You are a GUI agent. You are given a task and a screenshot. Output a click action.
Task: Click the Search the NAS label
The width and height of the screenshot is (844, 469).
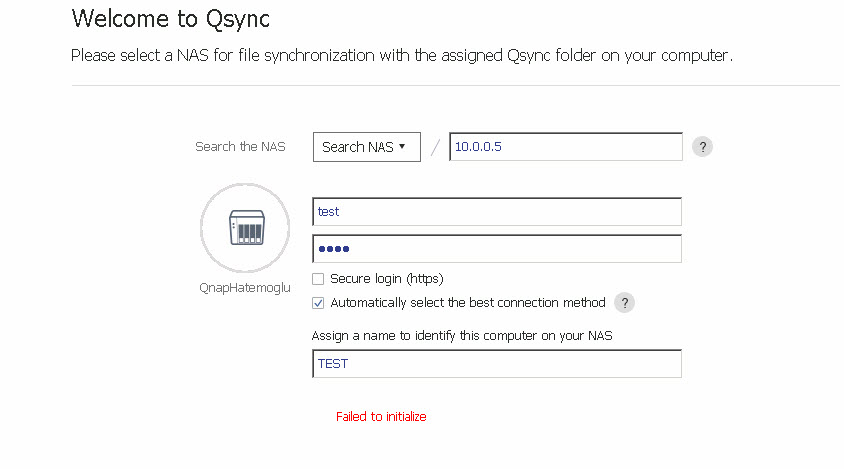[240, 146]
